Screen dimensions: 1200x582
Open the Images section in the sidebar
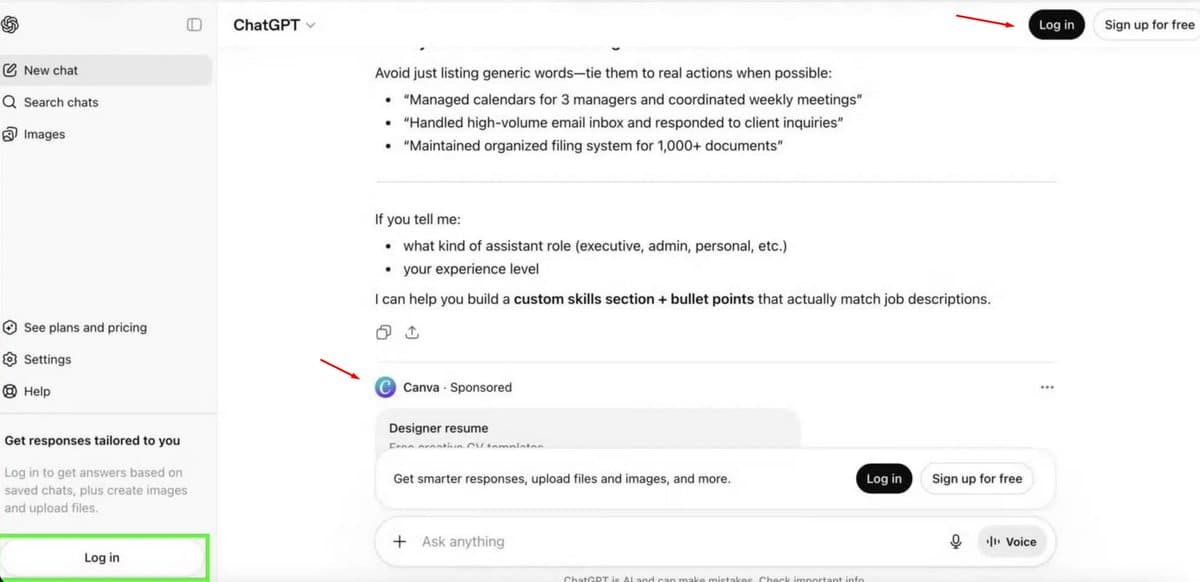tap(42, 134)
